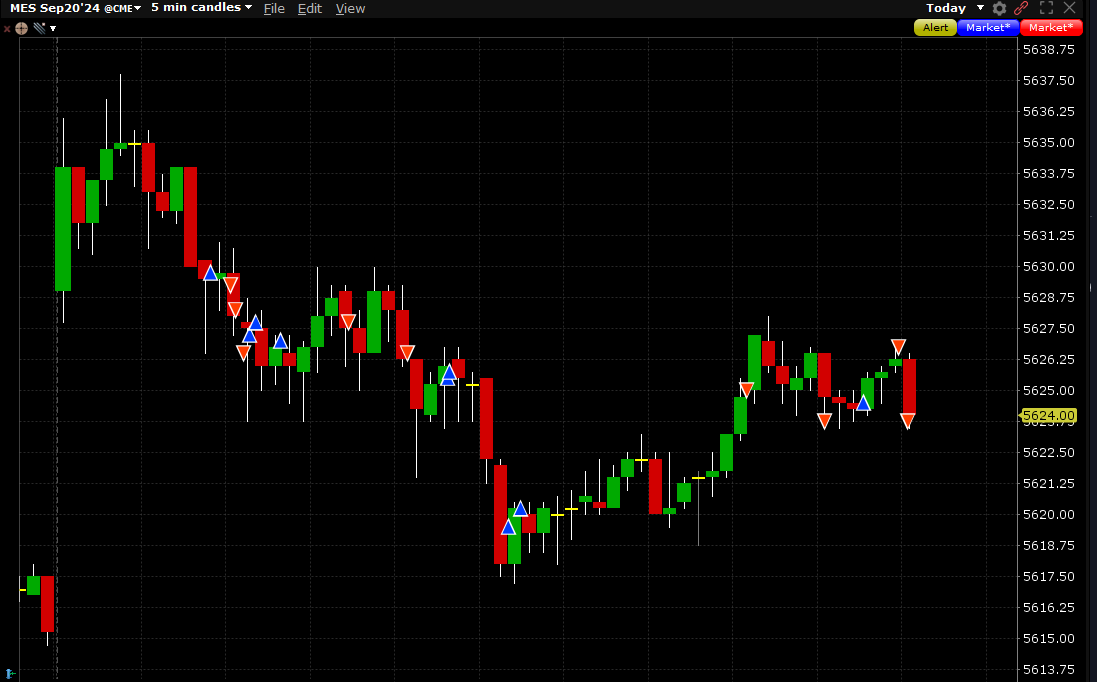Click the trendline drawing tool icon
The height and width of the screenshot is (682, 1097).
coord(39,28)
